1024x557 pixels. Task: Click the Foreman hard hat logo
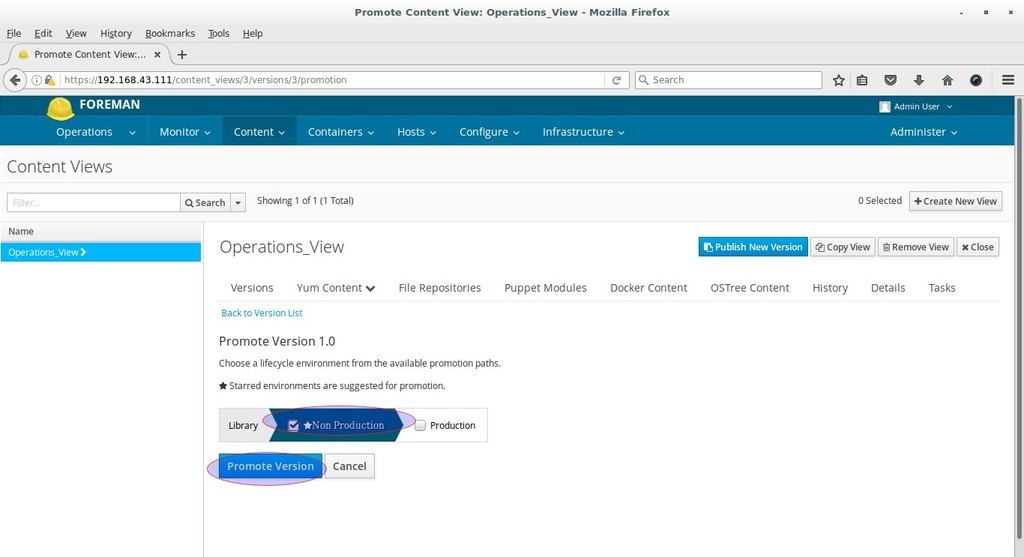point(60,108)
